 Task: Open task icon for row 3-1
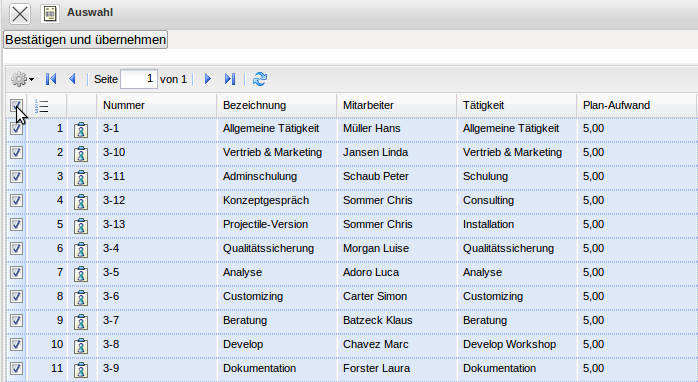[81, 130]
